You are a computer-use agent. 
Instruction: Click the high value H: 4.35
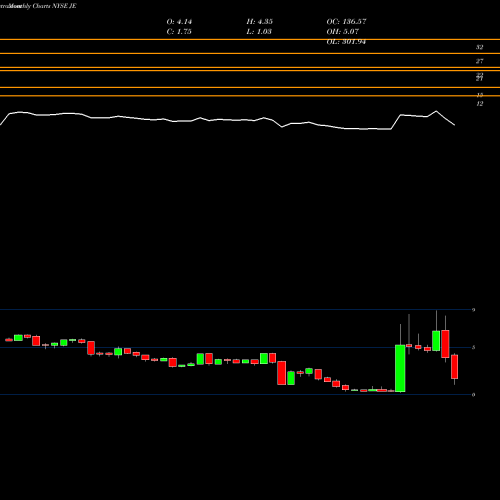tap(260, 22)
